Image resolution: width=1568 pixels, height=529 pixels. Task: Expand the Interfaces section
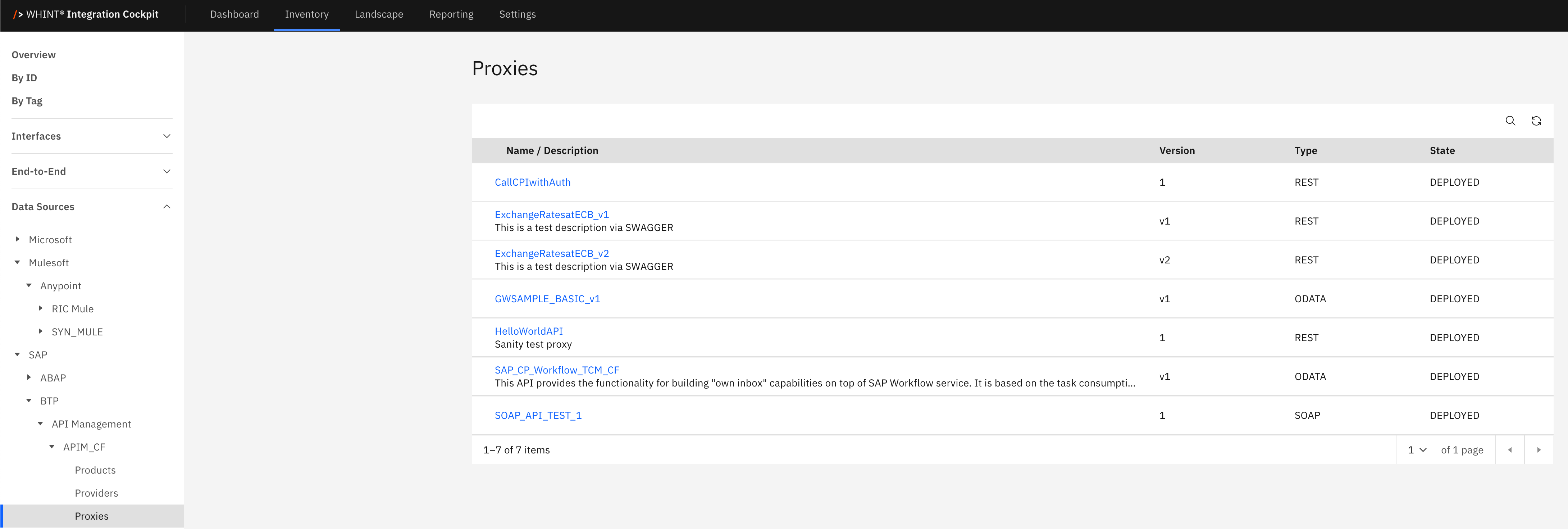(91, 136)
